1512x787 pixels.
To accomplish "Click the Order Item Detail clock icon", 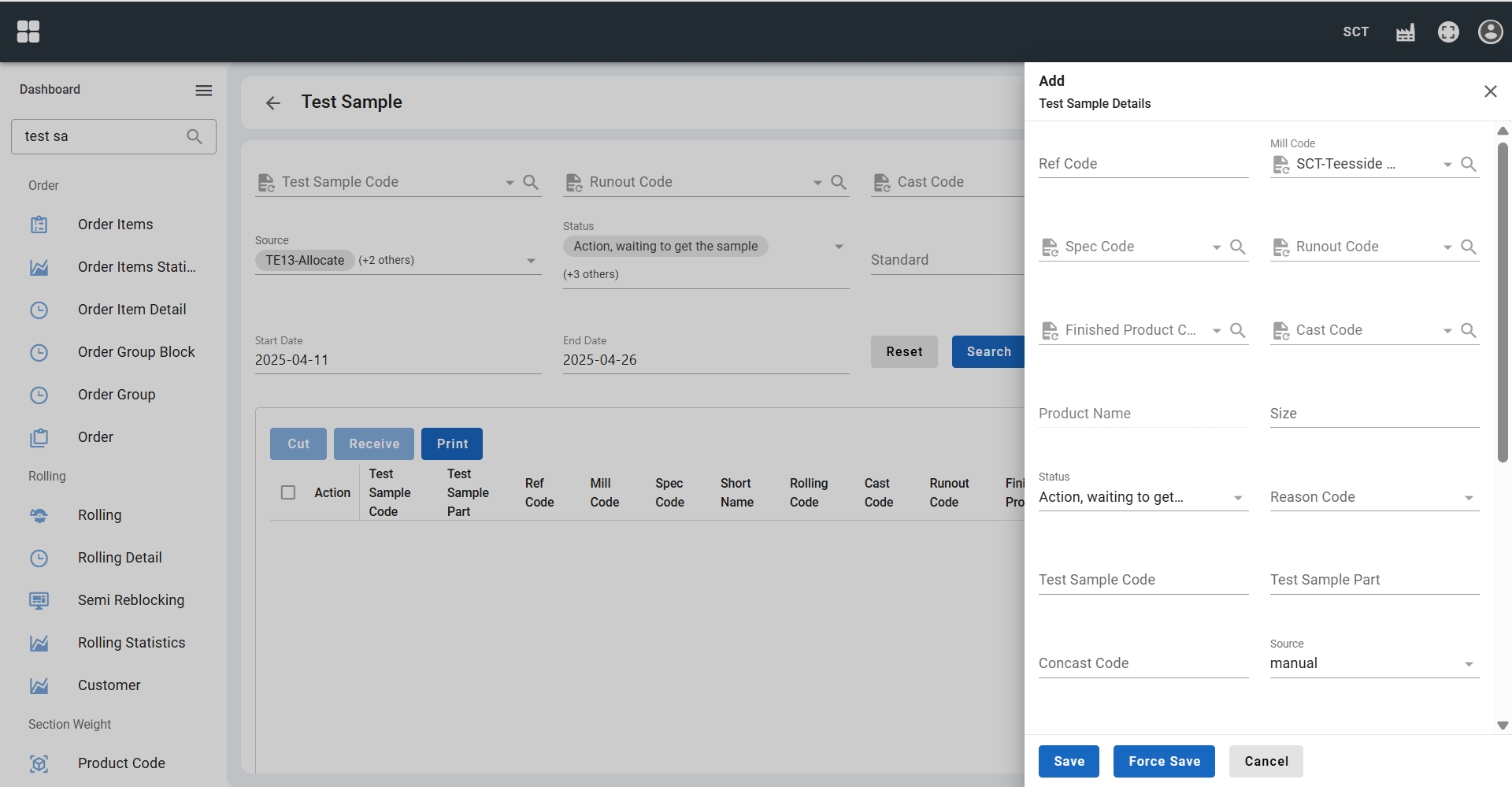I will (39, 310).
